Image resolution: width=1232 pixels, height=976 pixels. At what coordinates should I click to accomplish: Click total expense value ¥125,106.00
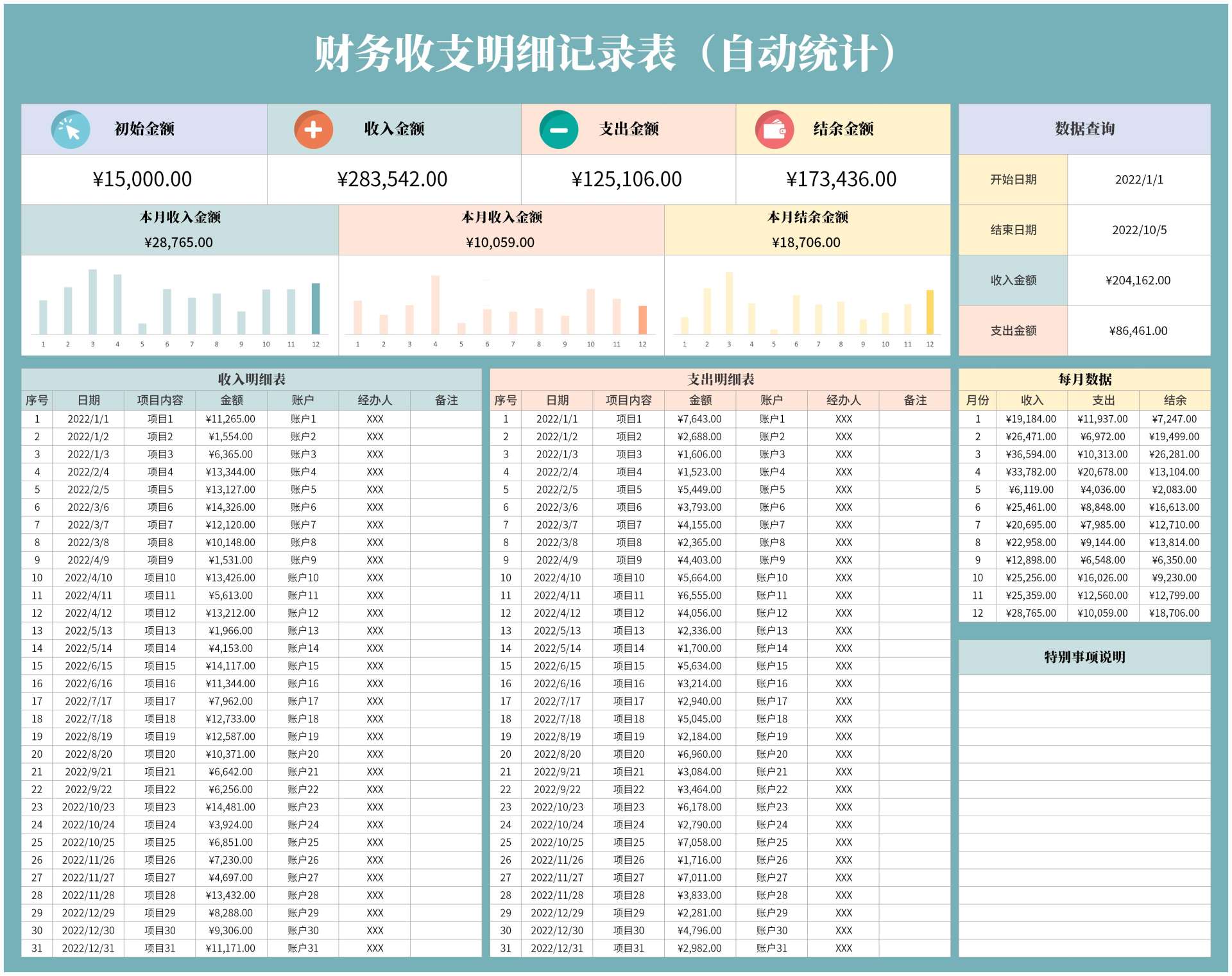[x=628, y=179]
